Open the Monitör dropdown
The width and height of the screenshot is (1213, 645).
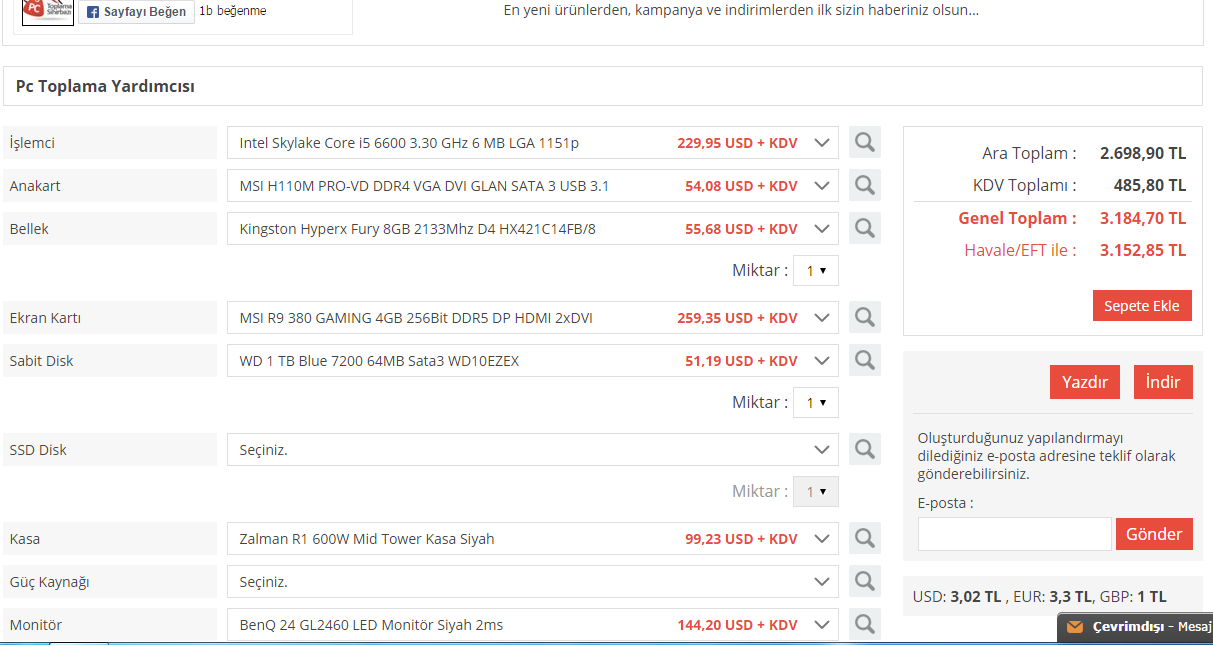533,625
